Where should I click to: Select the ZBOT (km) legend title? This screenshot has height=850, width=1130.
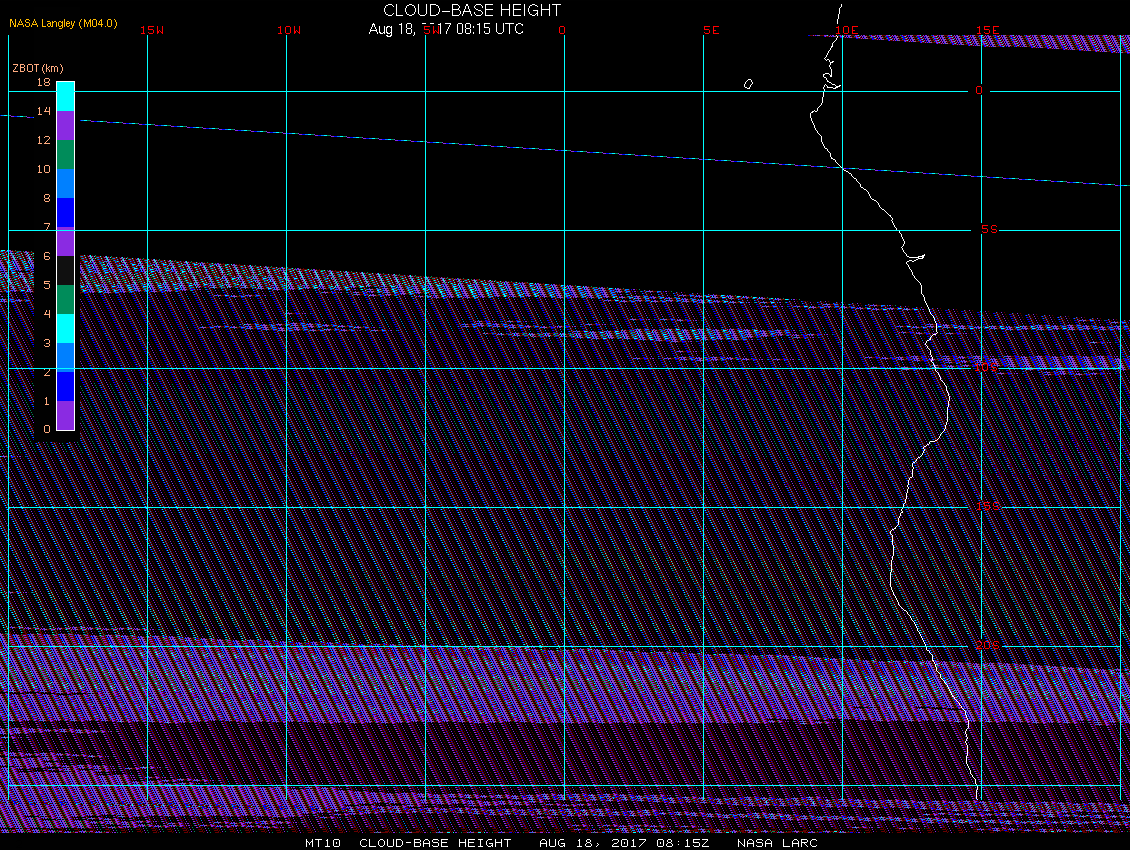pos(38,68)
